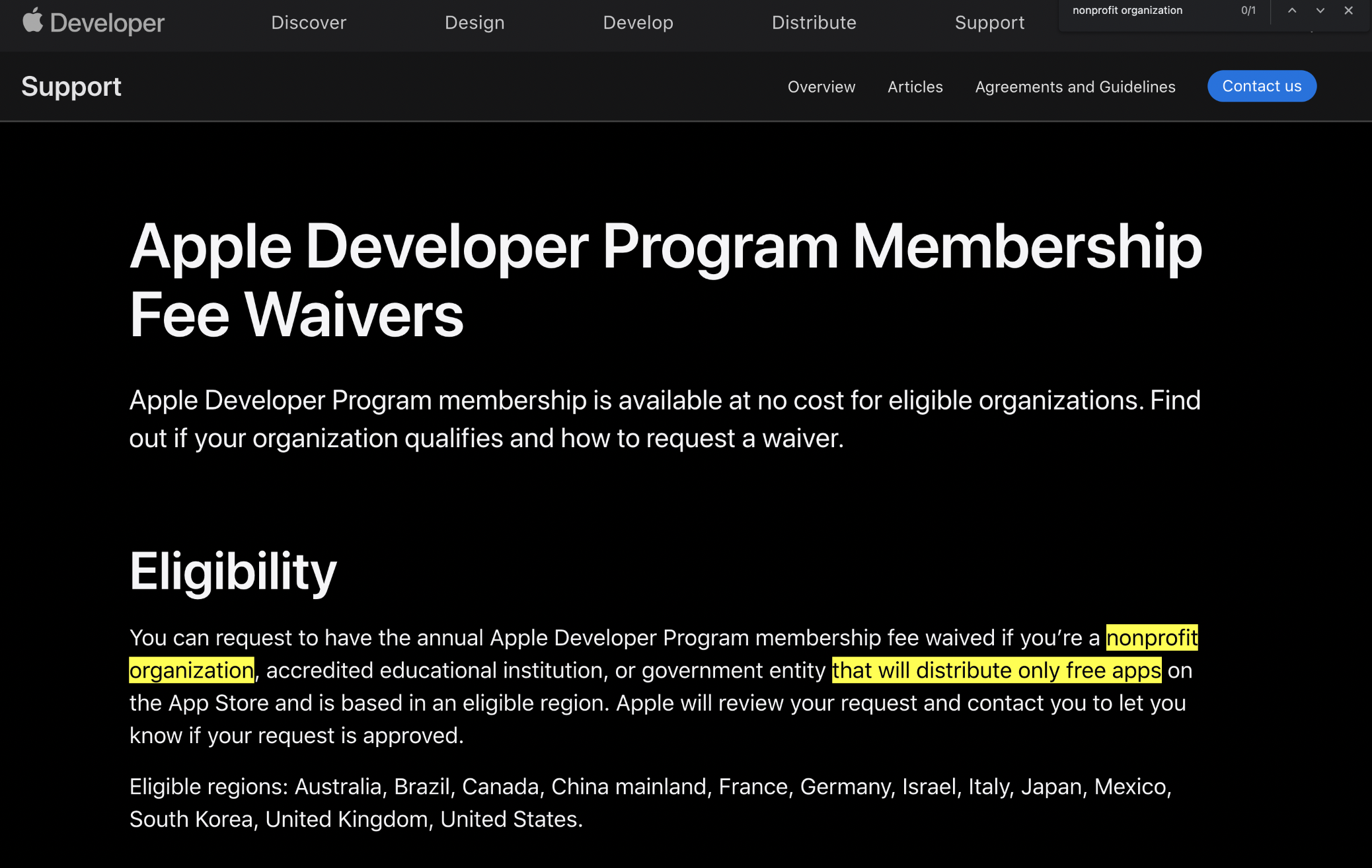Open Agreements and Guidelines
Viewport: 1372px width, 868px height.
tap(1075, 87)
